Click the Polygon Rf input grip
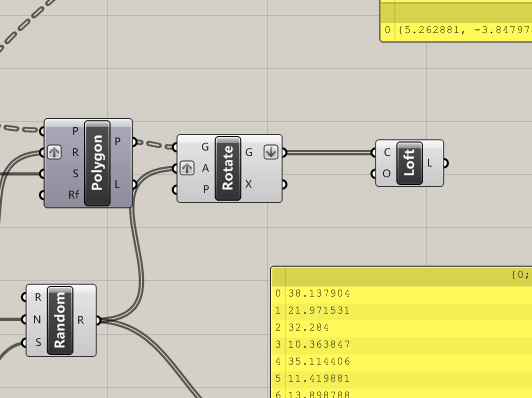Viewport: 532px width, 398px height. (x=42, y=195)
